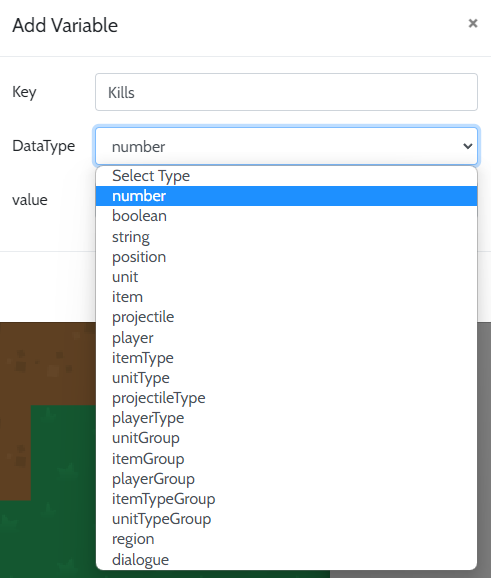Select projectile data type
This screenshot has height=578, width=491.
(x=286, y=317)
